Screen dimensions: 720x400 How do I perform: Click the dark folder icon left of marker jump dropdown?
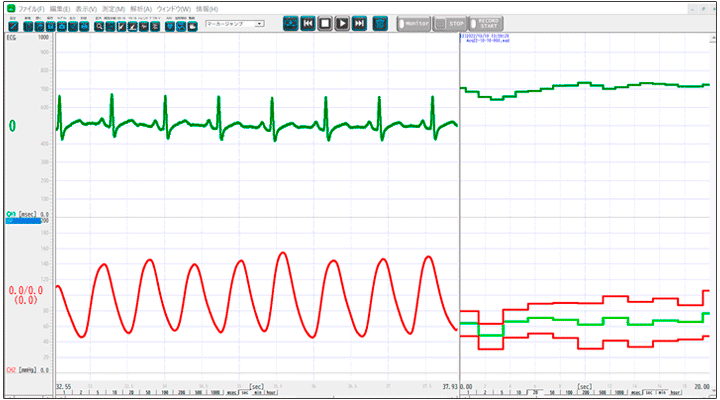tap(192, 27)
